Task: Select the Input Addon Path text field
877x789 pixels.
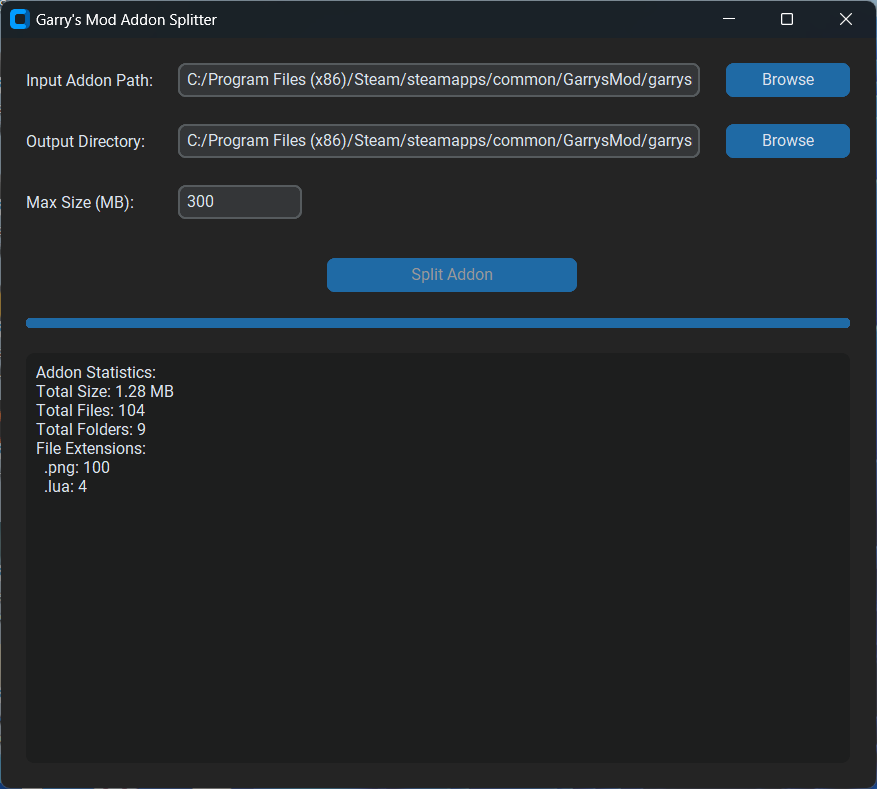Action: coord(438,80)
